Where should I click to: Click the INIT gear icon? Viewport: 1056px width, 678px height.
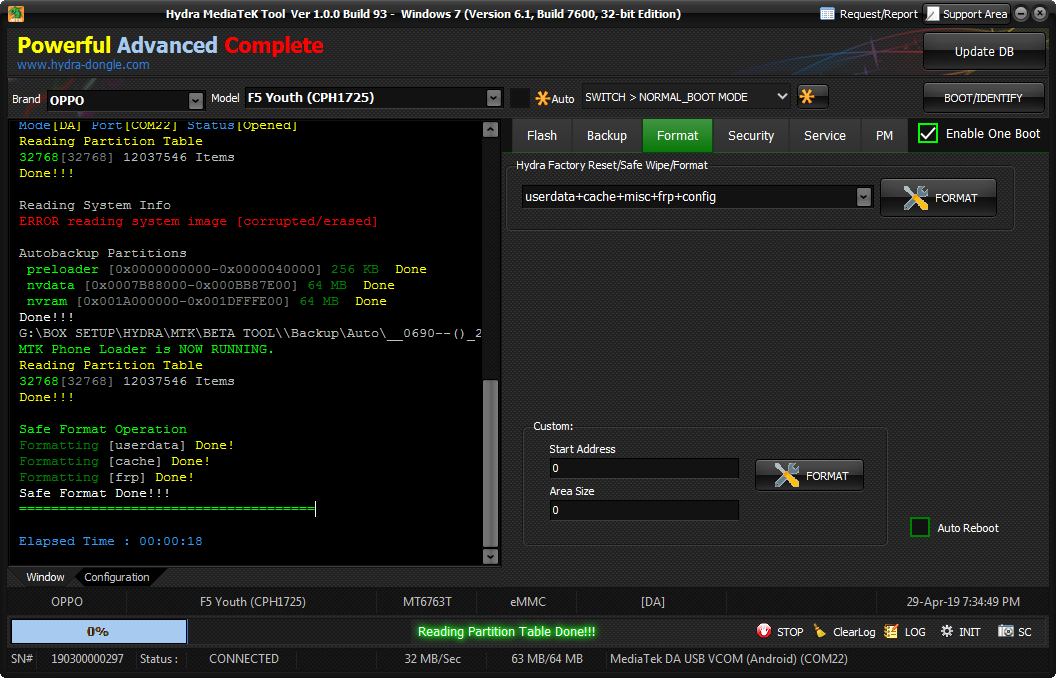pyautogui.click(x=947, y=631)
